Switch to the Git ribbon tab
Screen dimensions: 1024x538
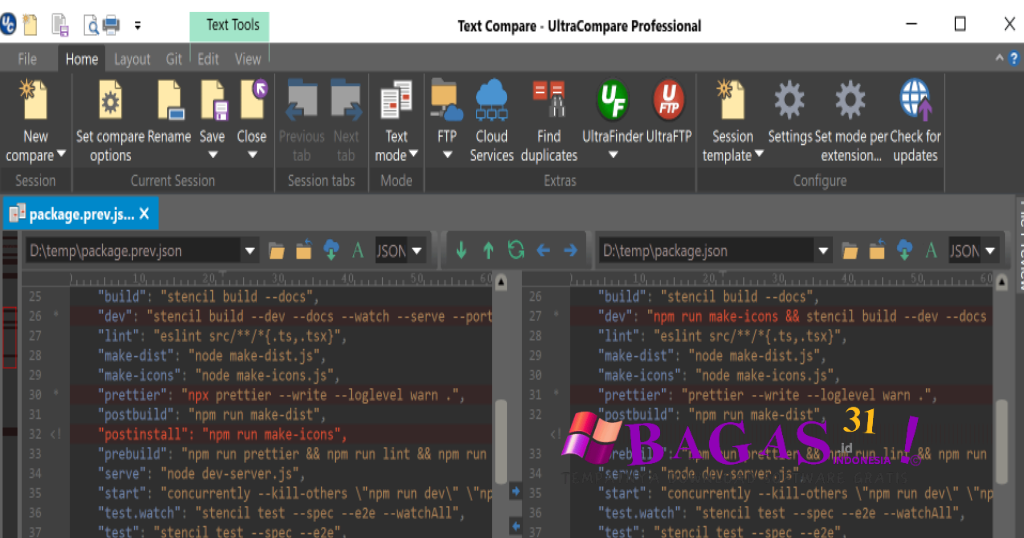point(174,59)
